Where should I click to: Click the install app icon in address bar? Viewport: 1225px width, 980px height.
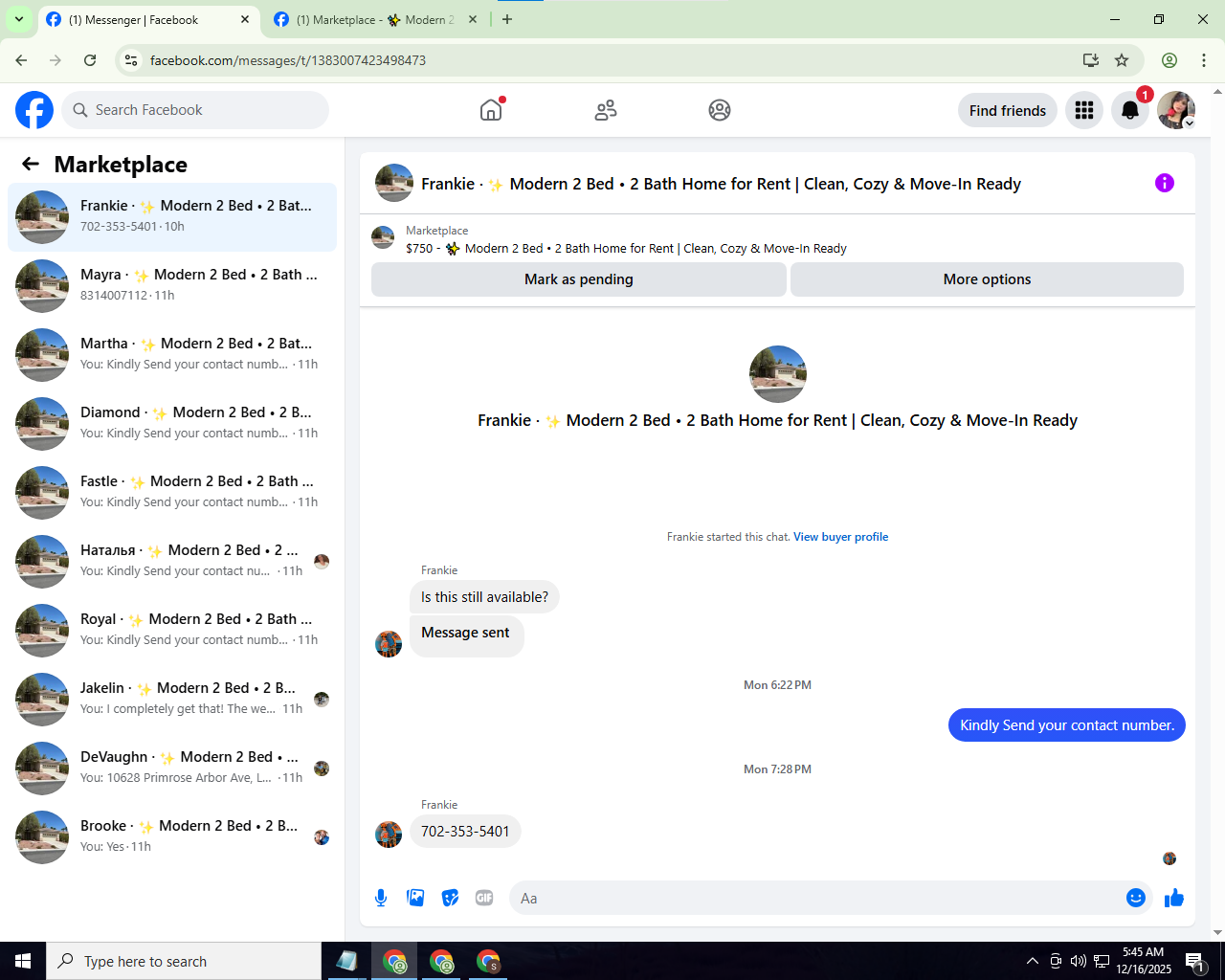pos(1090,60)
